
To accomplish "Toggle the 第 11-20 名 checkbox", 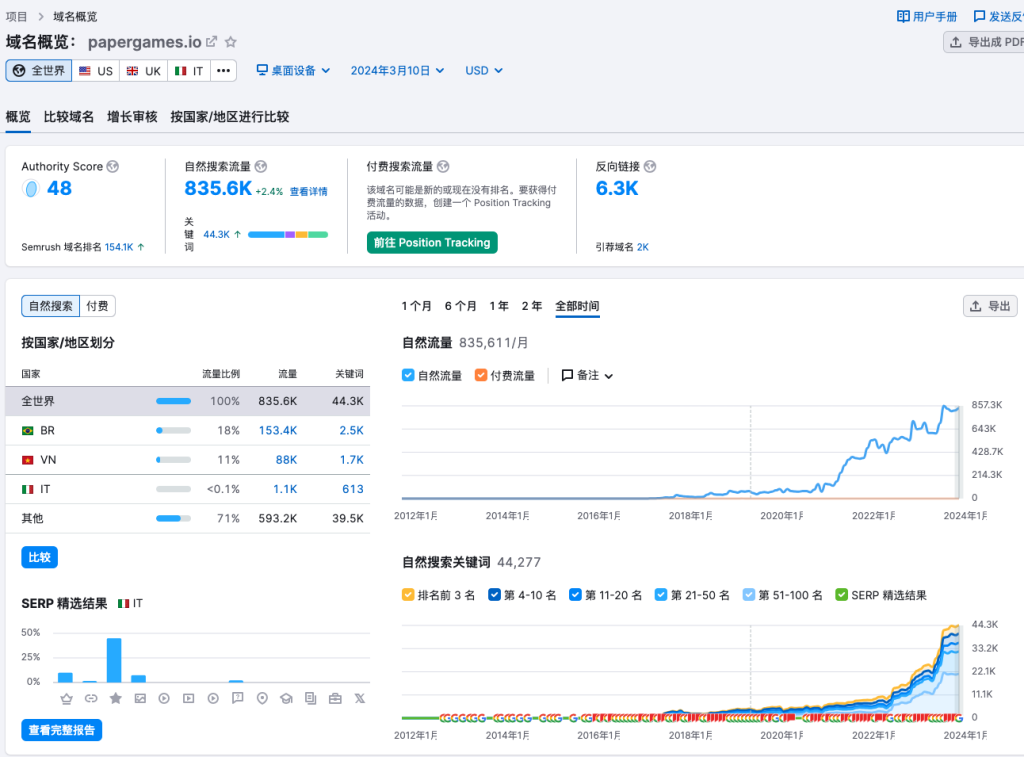I will [575, 594].
